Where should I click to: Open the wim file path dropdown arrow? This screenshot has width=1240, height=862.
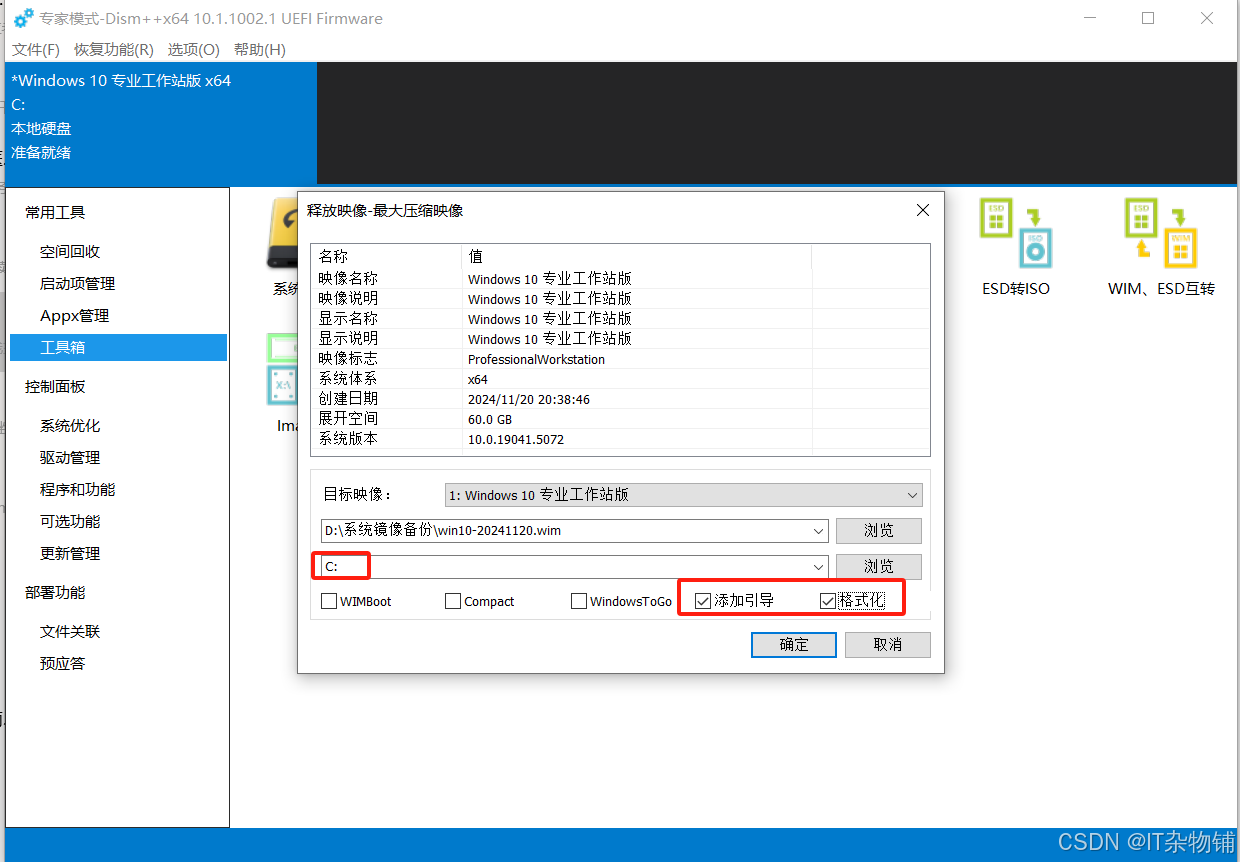(819, 531)
